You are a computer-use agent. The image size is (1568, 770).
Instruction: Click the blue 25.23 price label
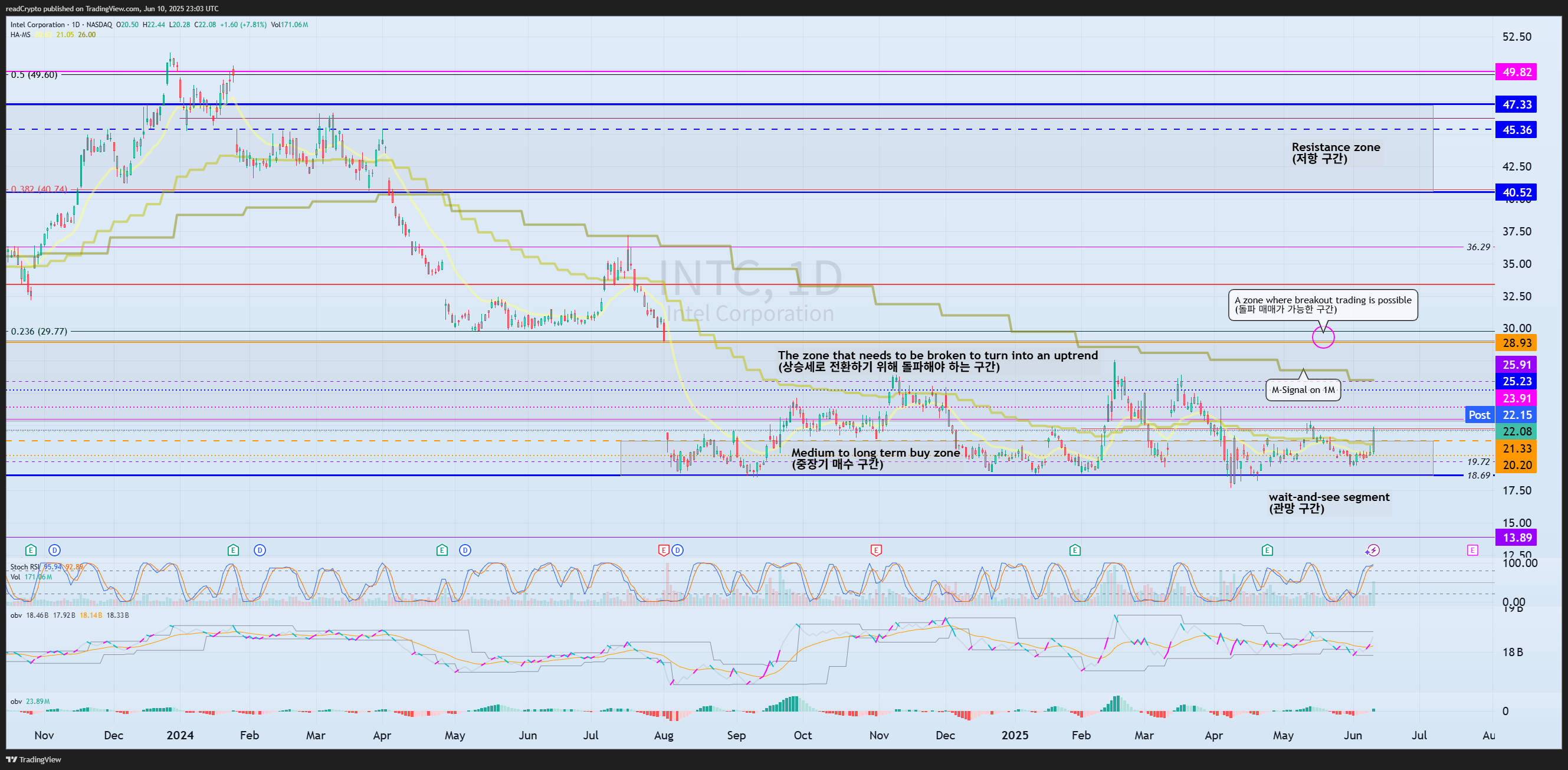[1515, 381]
